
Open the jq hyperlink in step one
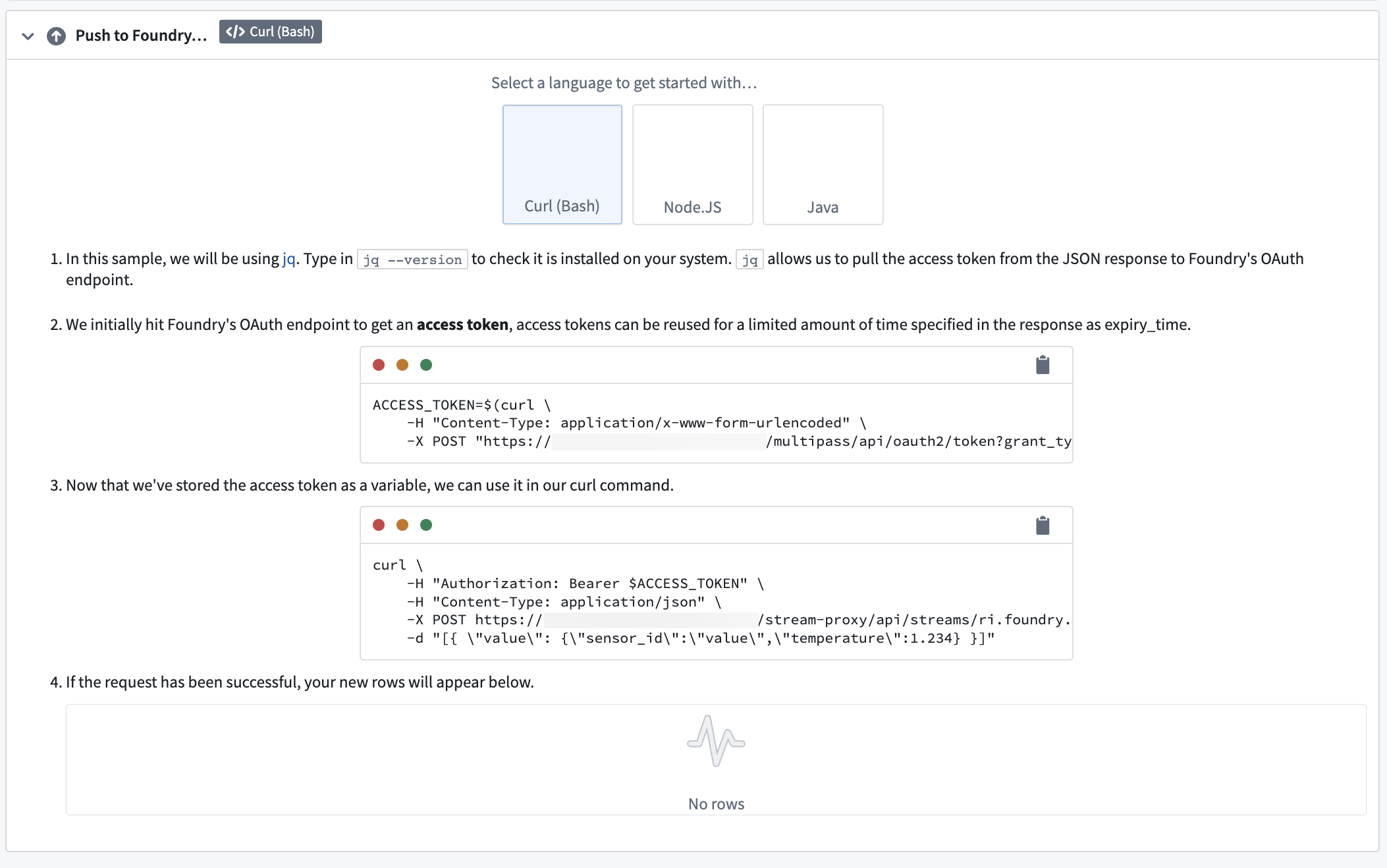pyautogui.click(x=288, y=259)
